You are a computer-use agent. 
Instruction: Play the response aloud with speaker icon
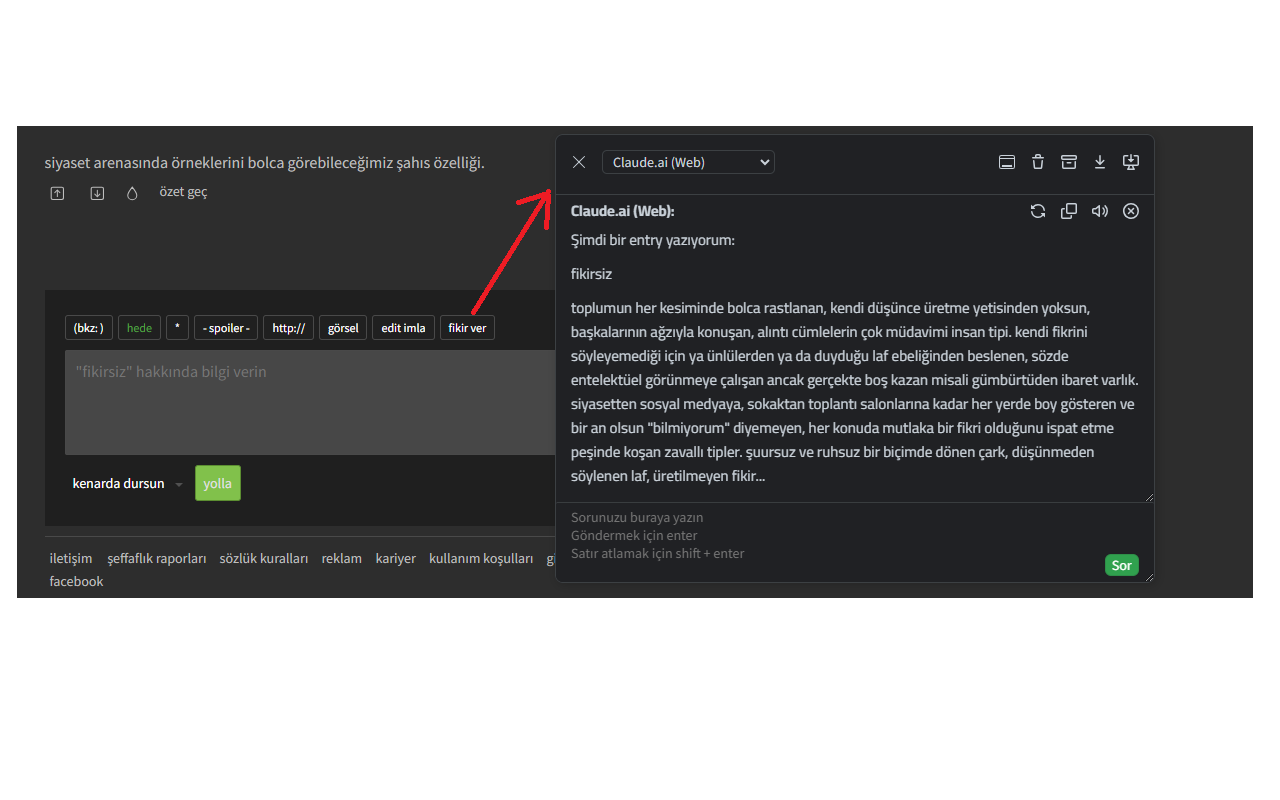(1100, 211)
